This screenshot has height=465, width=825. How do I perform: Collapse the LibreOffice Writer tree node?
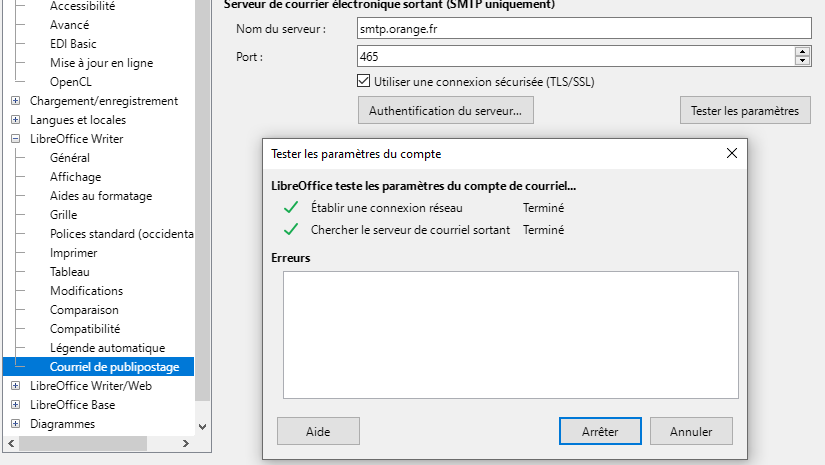pyautogui.click(x=15, y=139)
